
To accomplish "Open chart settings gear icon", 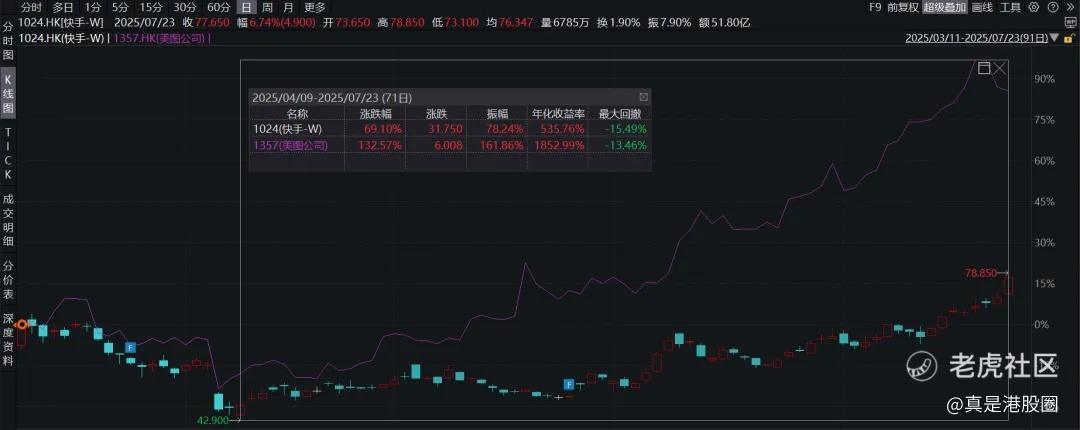I will 1034,7.
